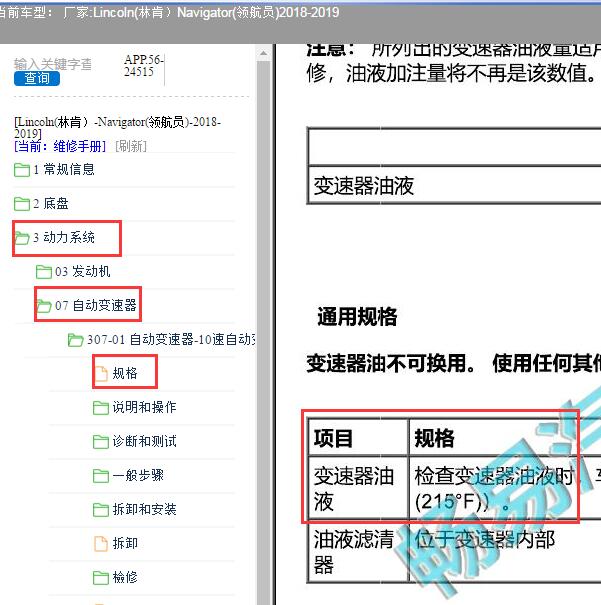Click the blue 查询 search button
This screenshot has width=601, height=605.
pos(37,78)
